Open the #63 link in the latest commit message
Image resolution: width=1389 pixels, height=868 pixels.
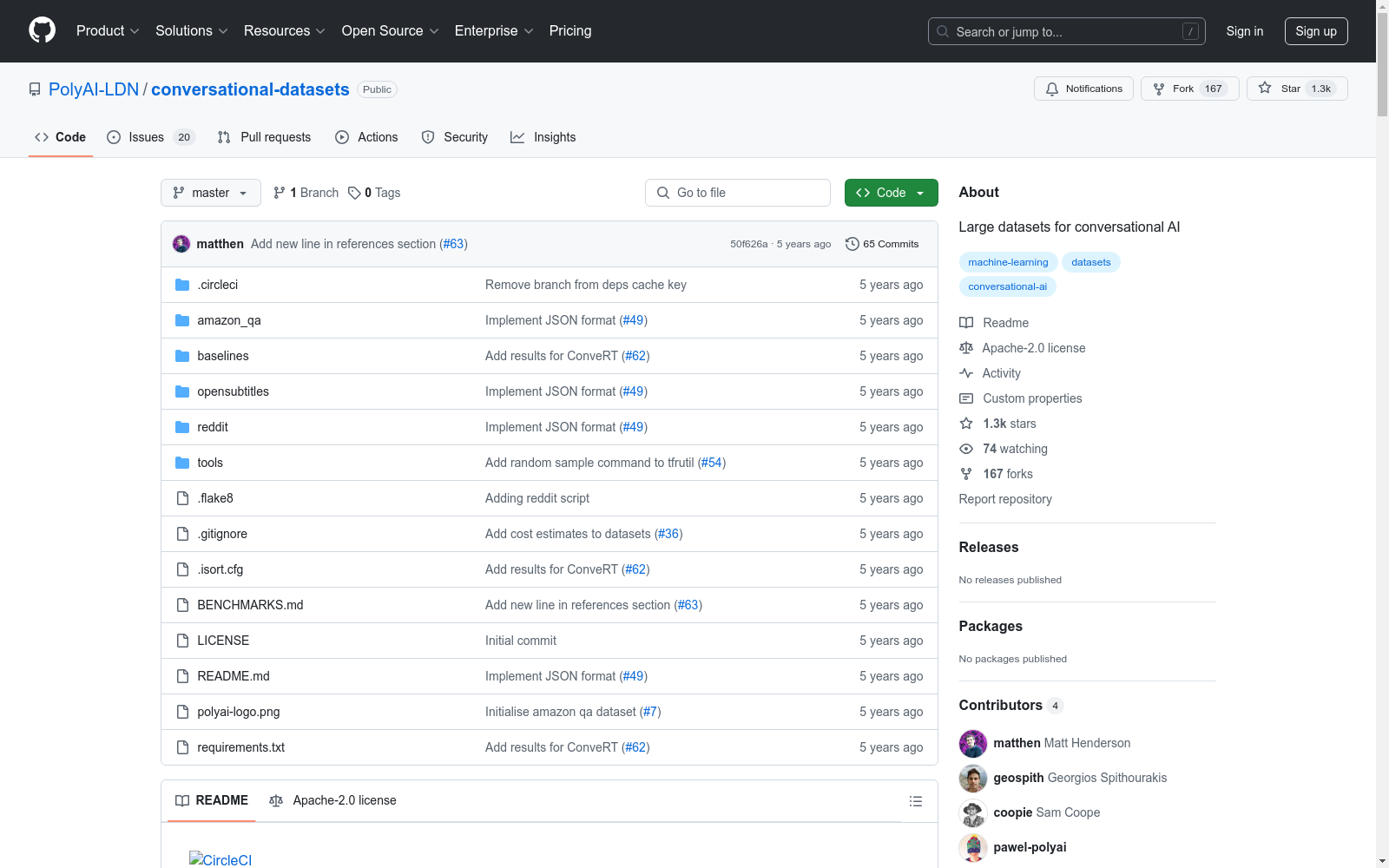click(x=453, y=244)
